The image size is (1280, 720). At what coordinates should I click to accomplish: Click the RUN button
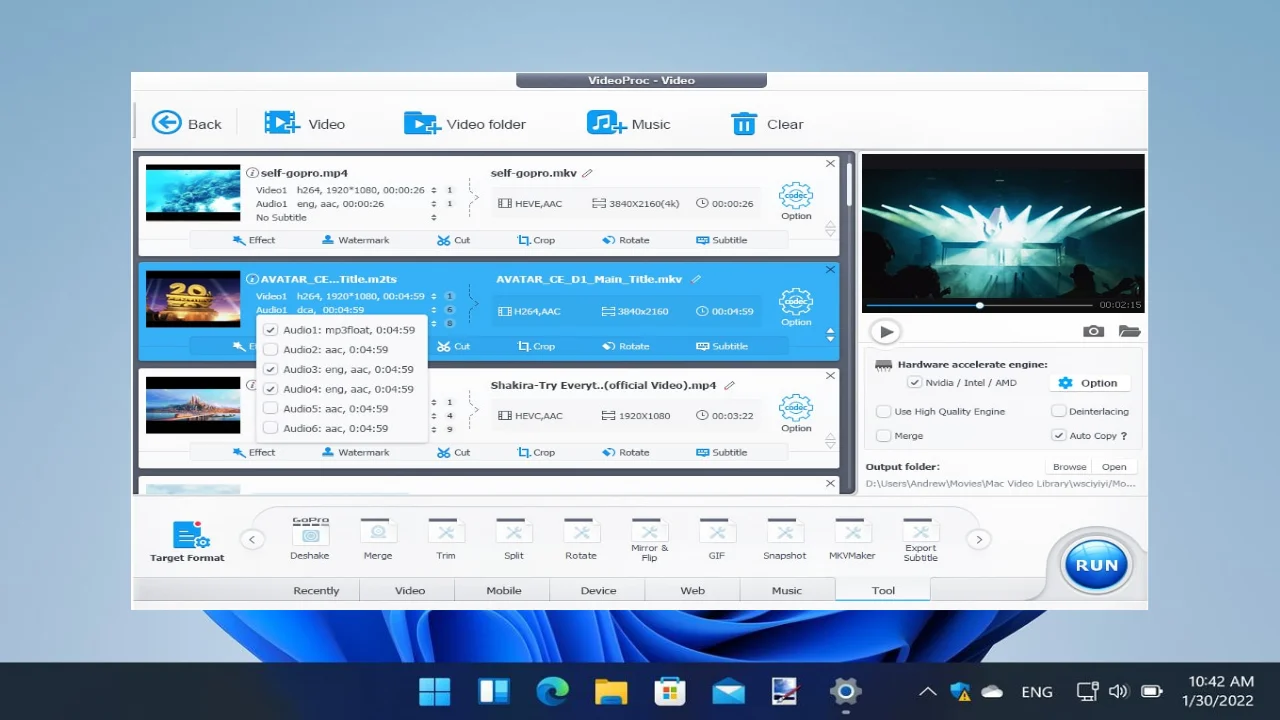[1096, 565]
